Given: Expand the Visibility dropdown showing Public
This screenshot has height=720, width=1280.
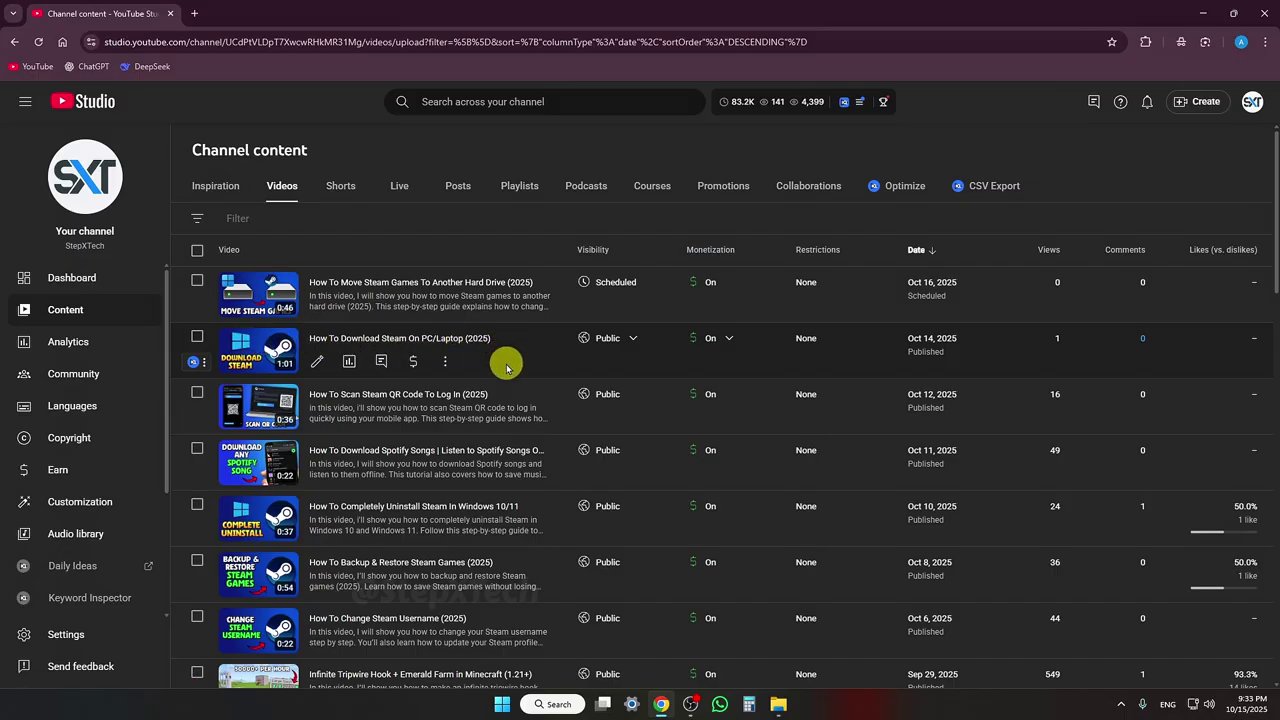Looking at the screenshot, I should pos(632,338).
